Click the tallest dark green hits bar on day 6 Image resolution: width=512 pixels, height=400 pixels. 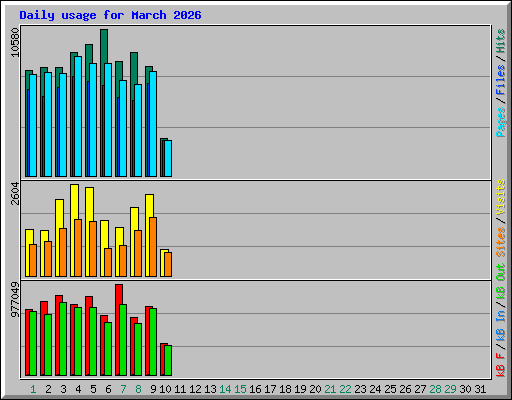(x=104, y=46)
